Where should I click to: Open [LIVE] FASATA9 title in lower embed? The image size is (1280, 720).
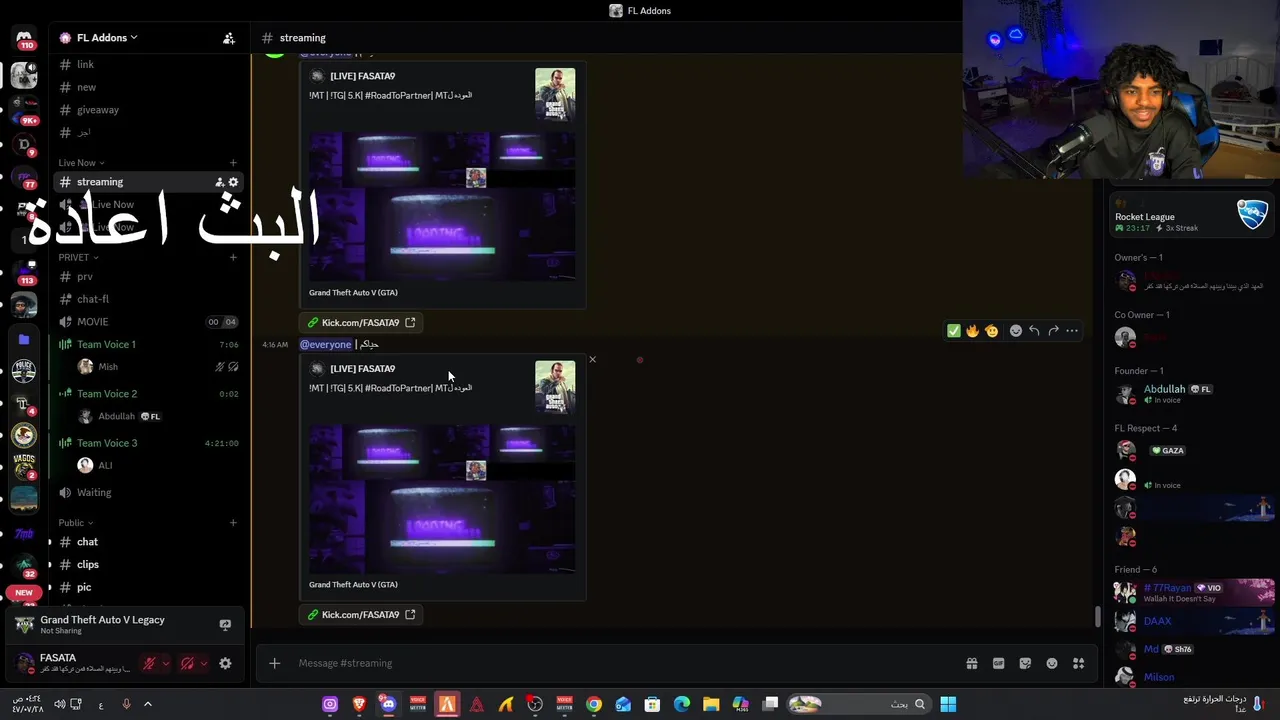pos(362,369)
